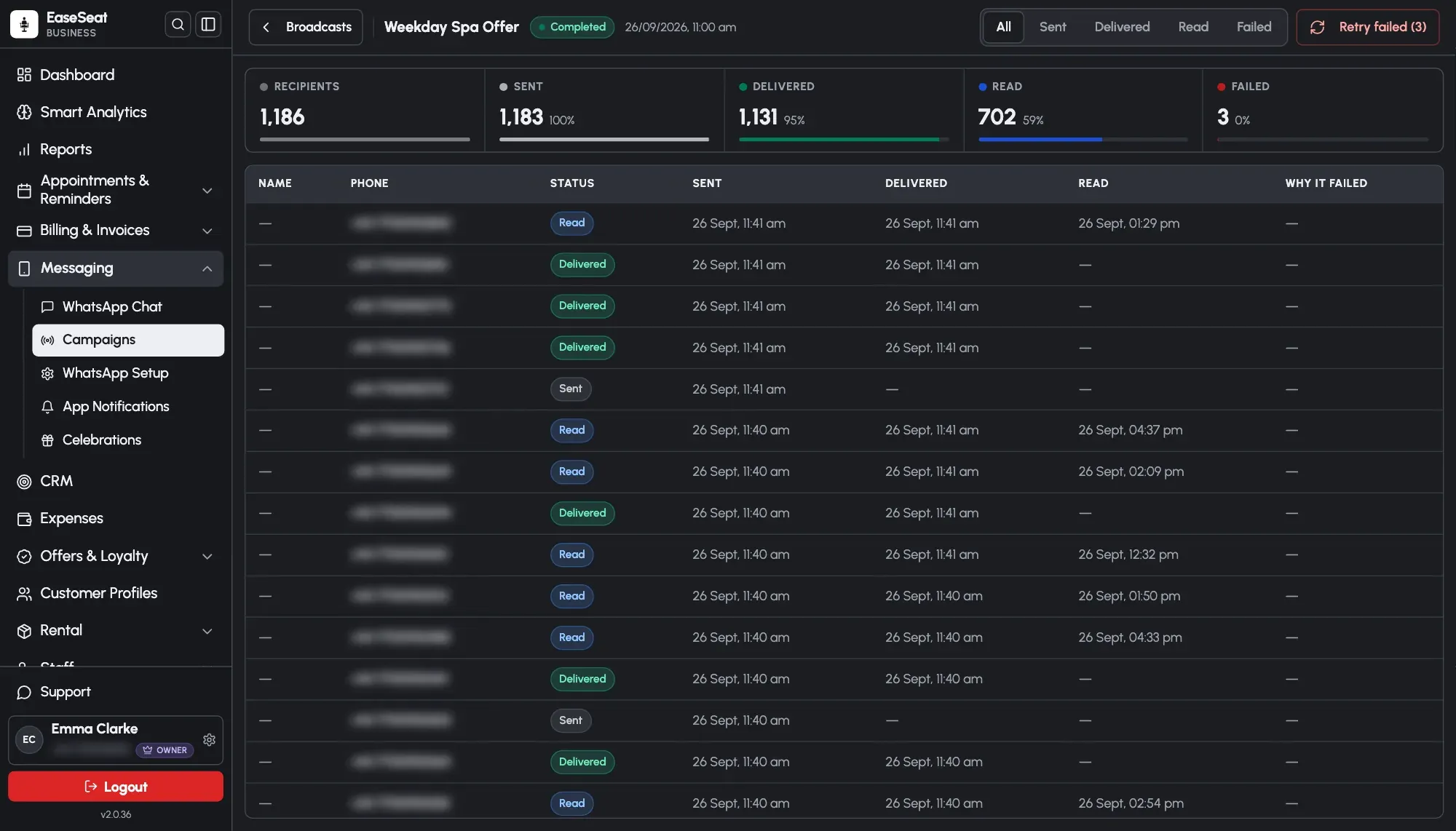Click the EC avatar circle
1456x831 pixels.
pyautogui.click(x=29, y=739)
